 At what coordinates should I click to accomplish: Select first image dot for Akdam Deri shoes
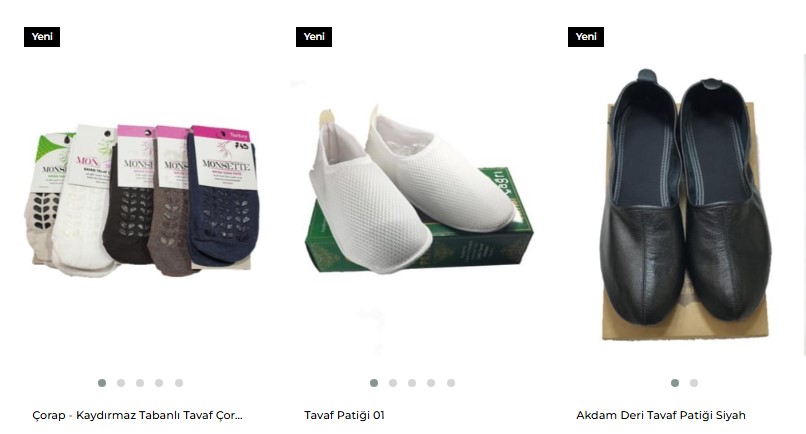point(675,383)
